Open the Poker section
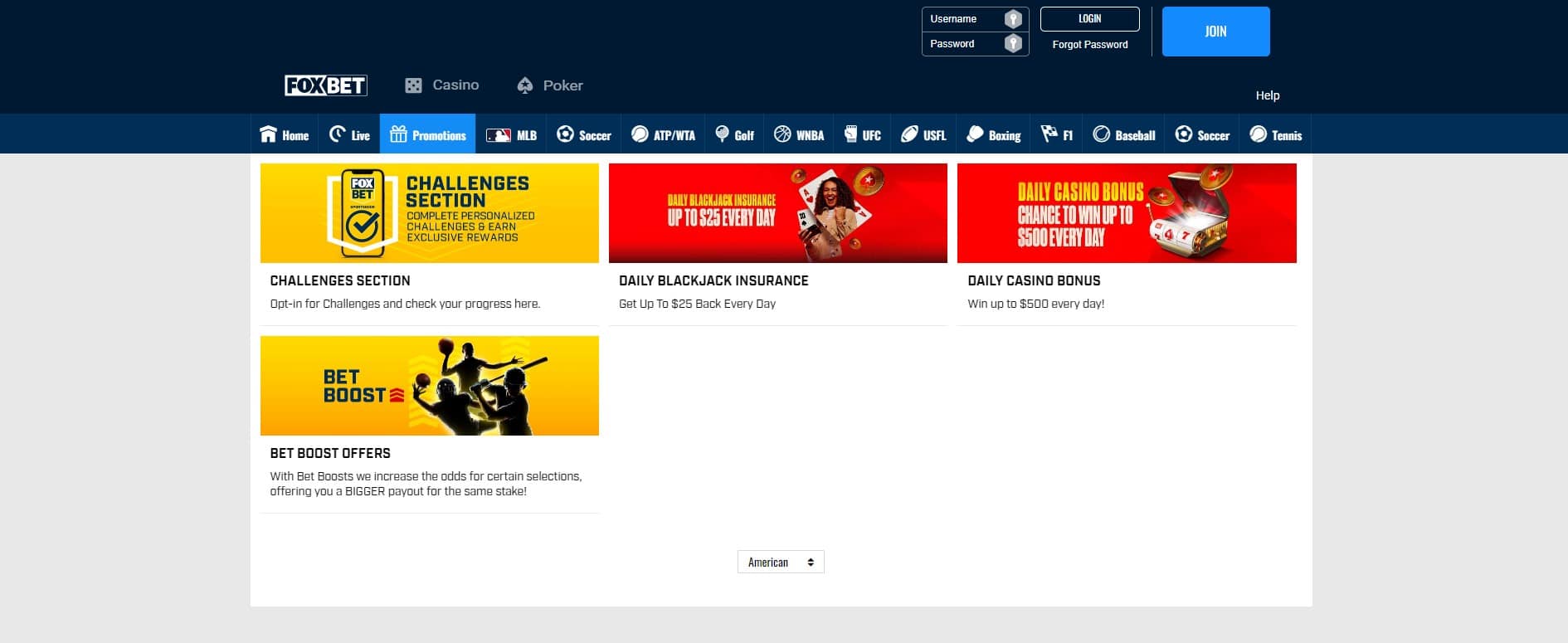Screen dimensions: 1568x643 tap(549, 85)
